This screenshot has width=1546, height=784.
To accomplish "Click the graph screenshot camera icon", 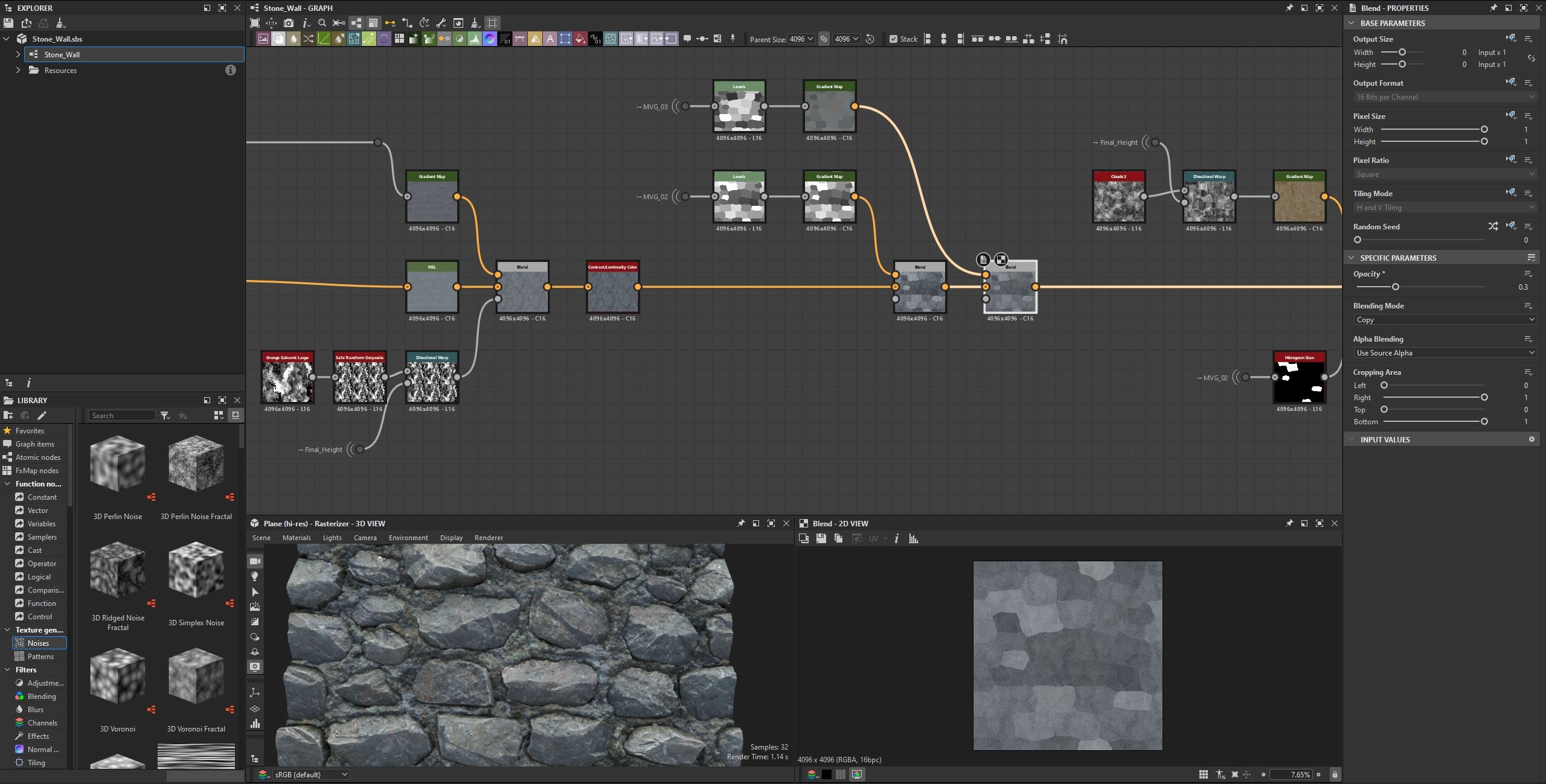I will [289, 23].
